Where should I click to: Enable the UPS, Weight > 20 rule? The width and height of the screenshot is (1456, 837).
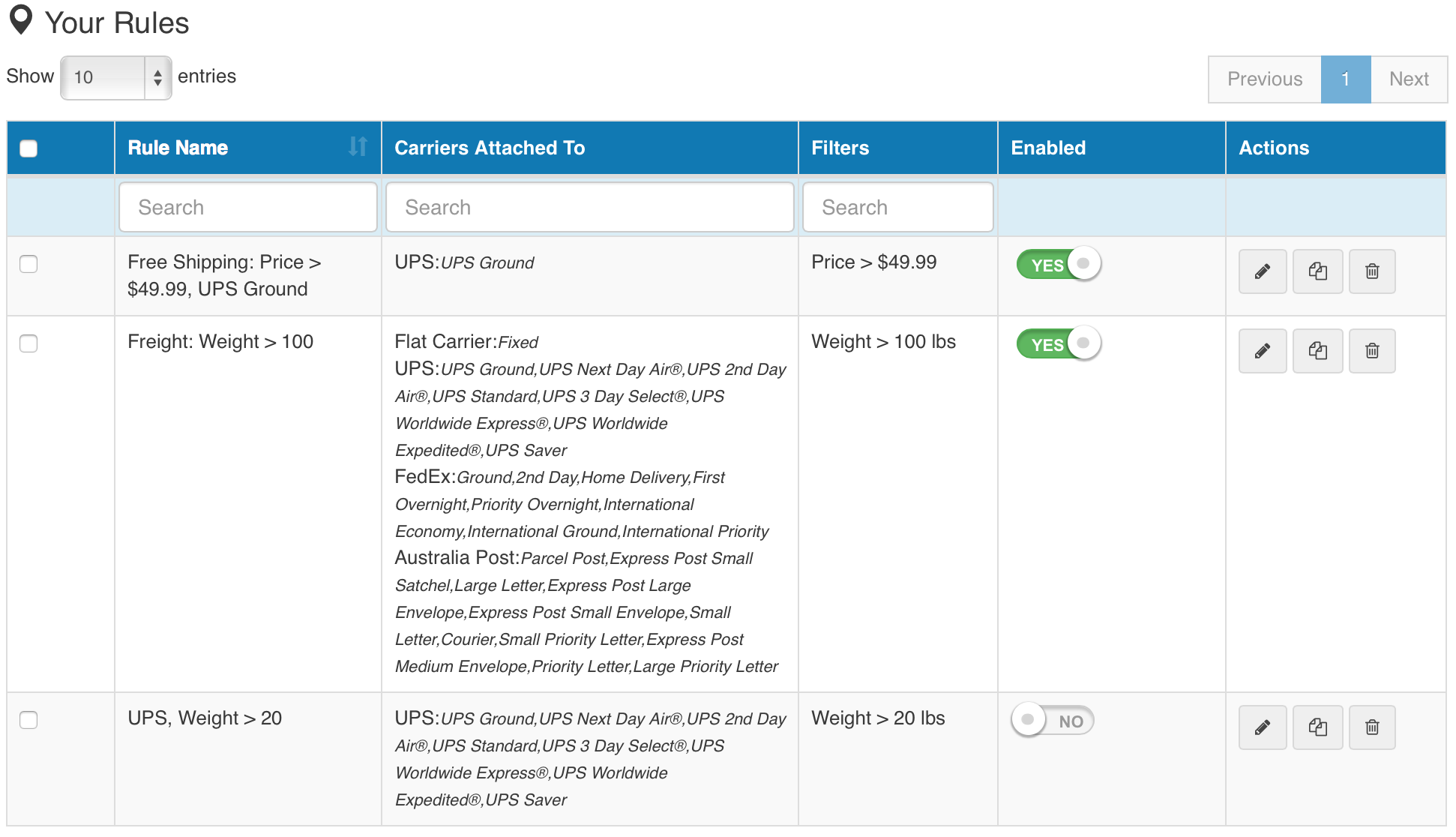1052,720
